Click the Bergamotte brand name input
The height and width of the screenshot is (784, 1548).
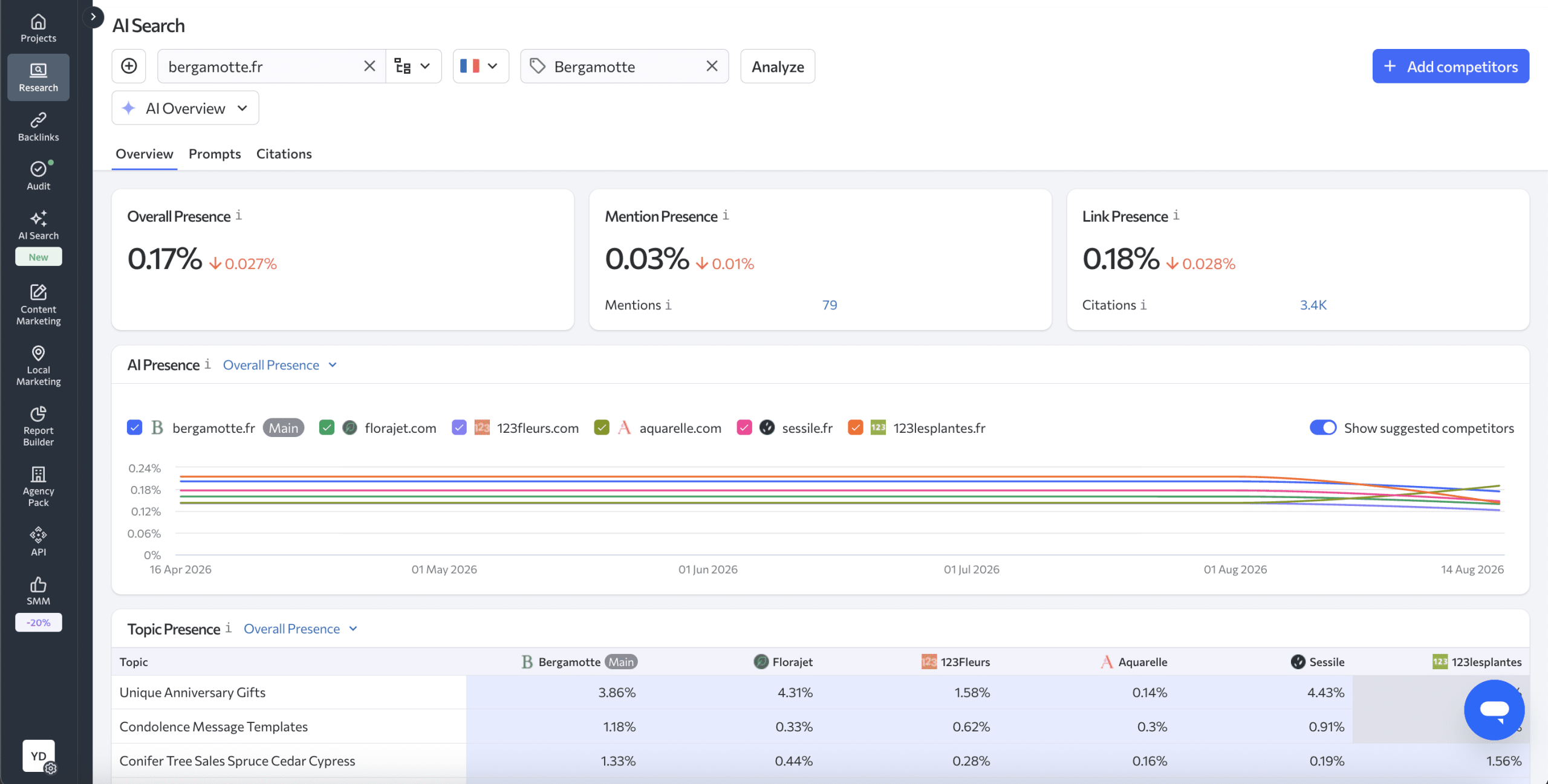(x=624, y=66)
